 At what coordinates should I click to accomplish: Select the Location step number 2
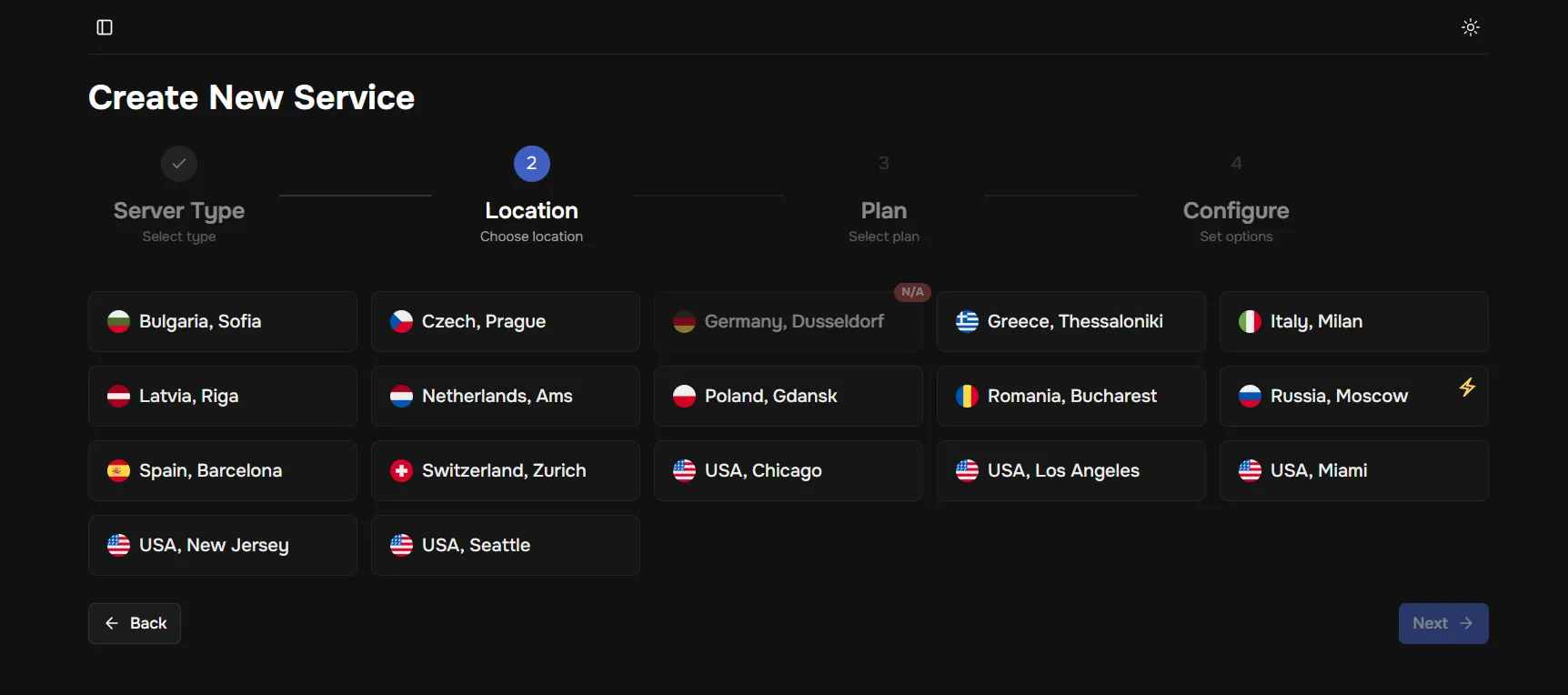click(x=532, y=164)
